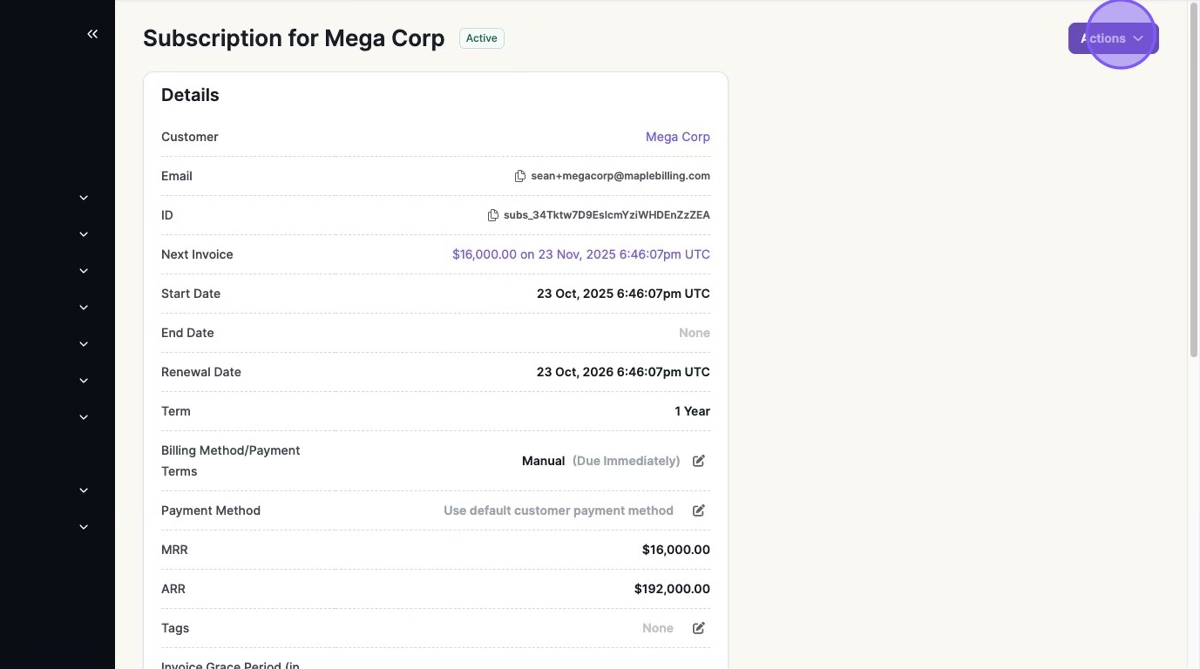Expand the last sidebar chevron section

(84, 527)
